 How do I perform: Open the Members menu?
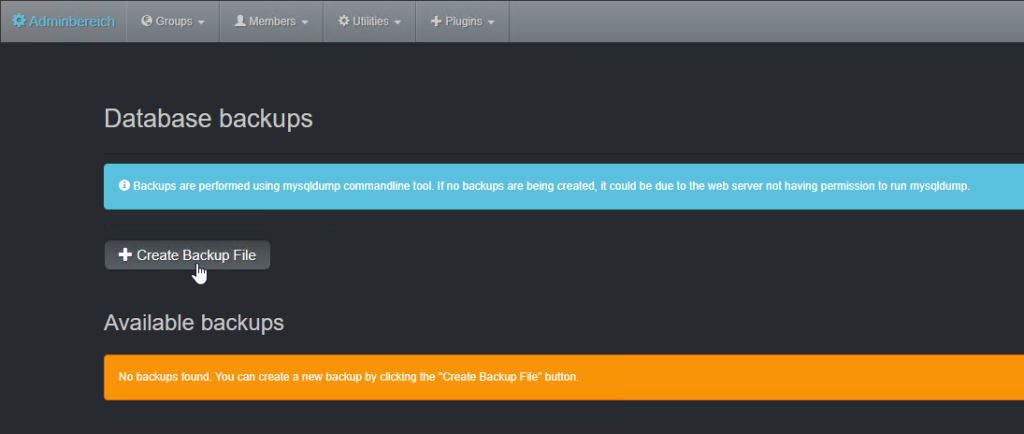pyautogui.click(x=272, y=22)
